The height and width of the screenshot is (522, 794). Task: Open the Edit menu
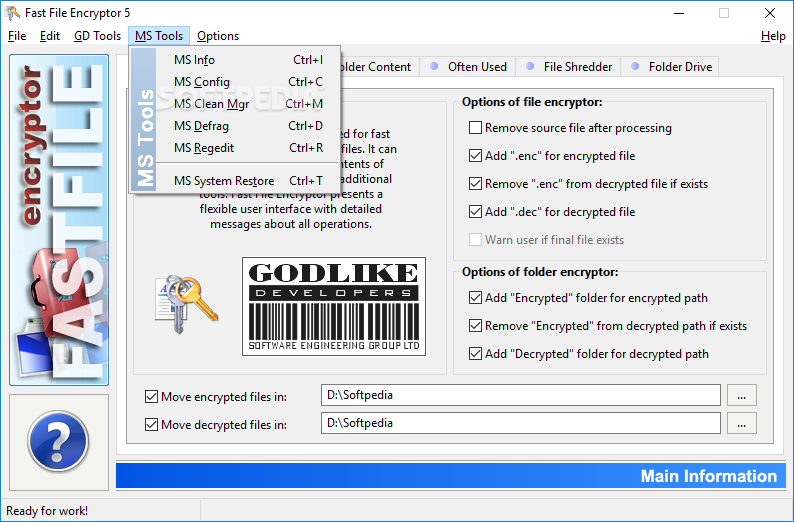pyautogui.click(x=50, y=36)
